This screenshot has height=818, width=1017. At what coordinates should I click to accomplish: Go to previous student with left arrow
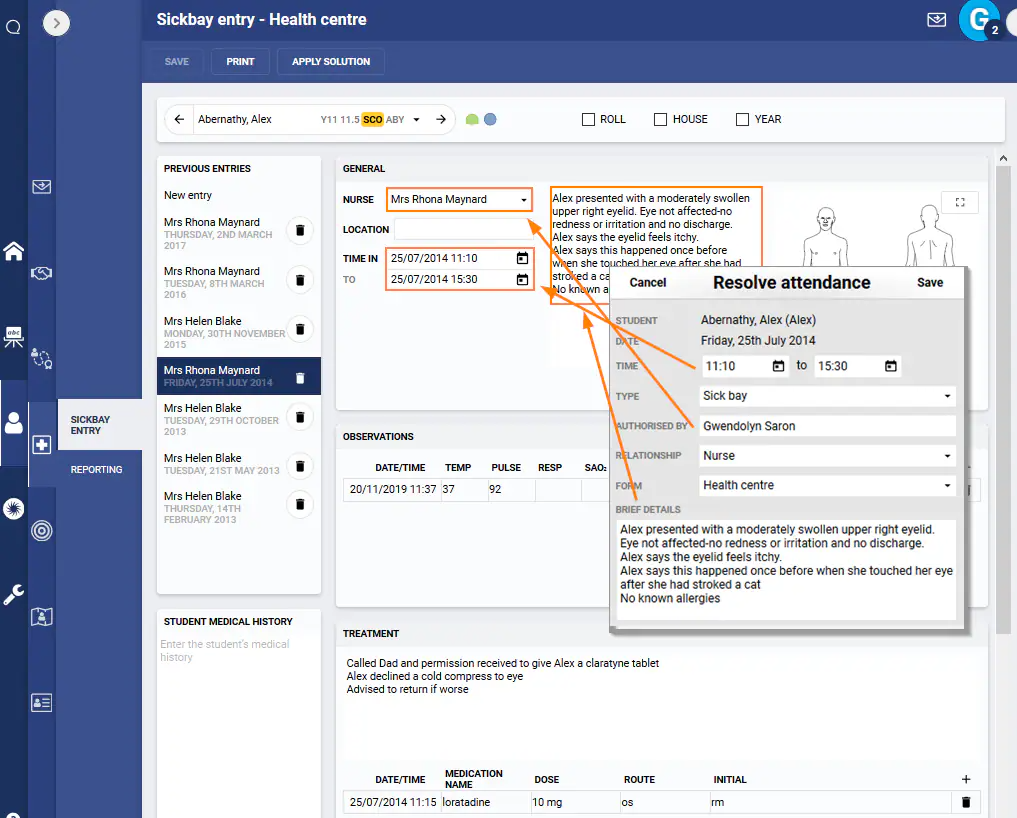click(180, 119)
